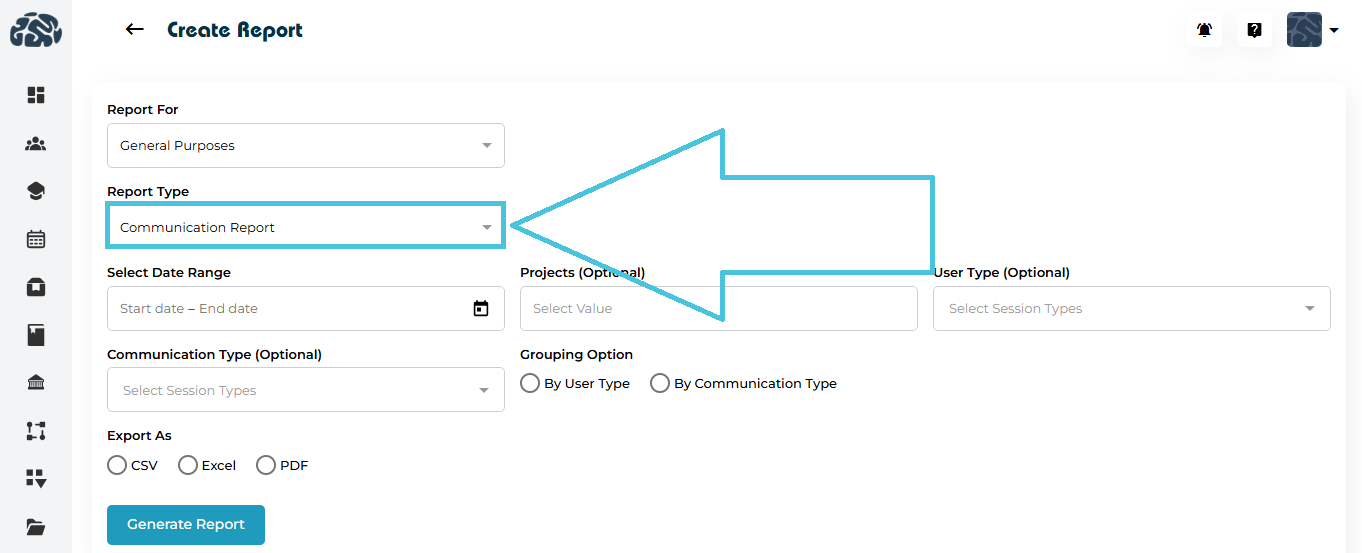This screenshot has width=1362, height=553.
Task: Open the Report Type dropdown
Action: point(306,228)
